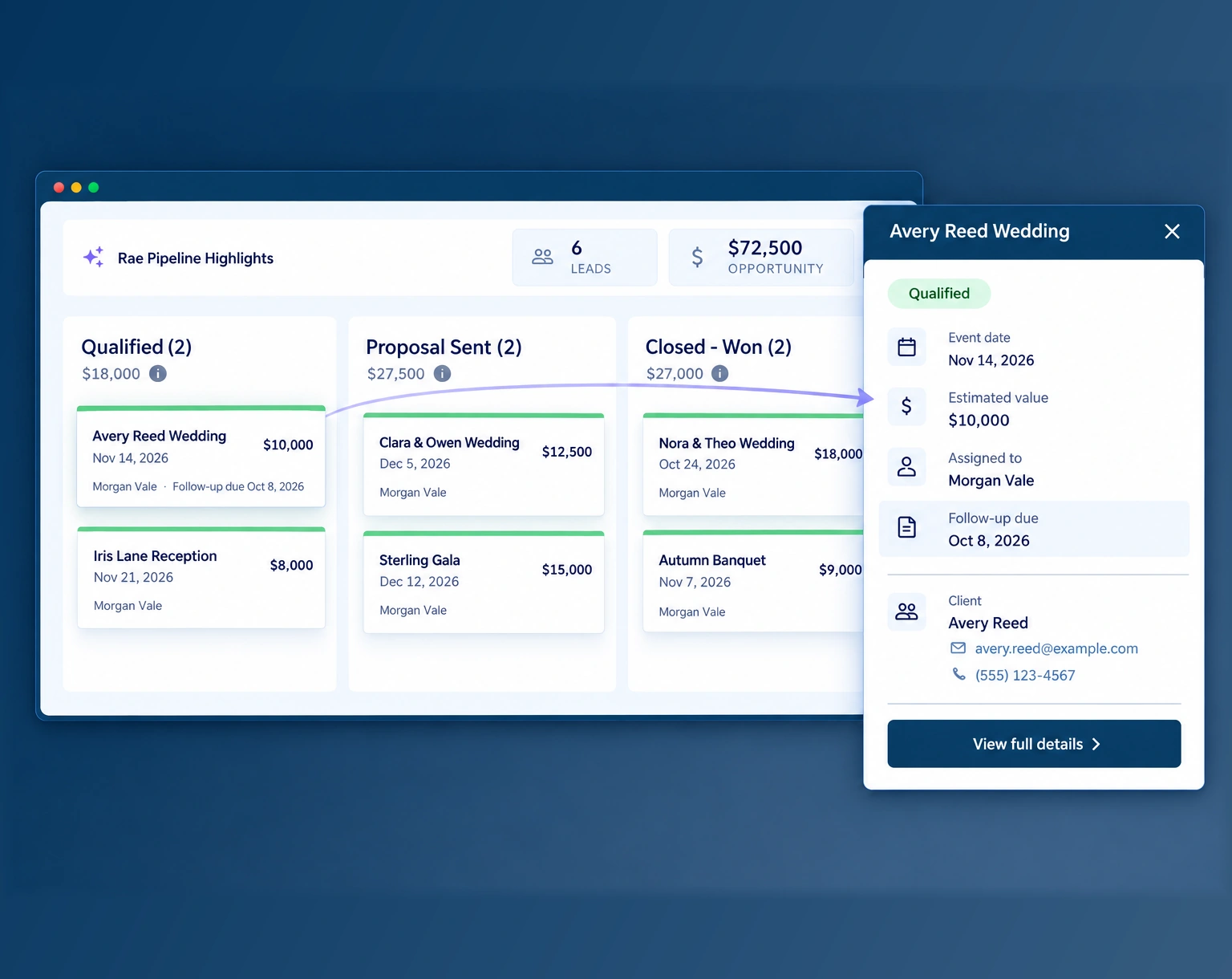Click the sparkle icon beside Rae Pipeline Highlights
The height and width of the screenshot is (979, 1232).
coord(94,257)
